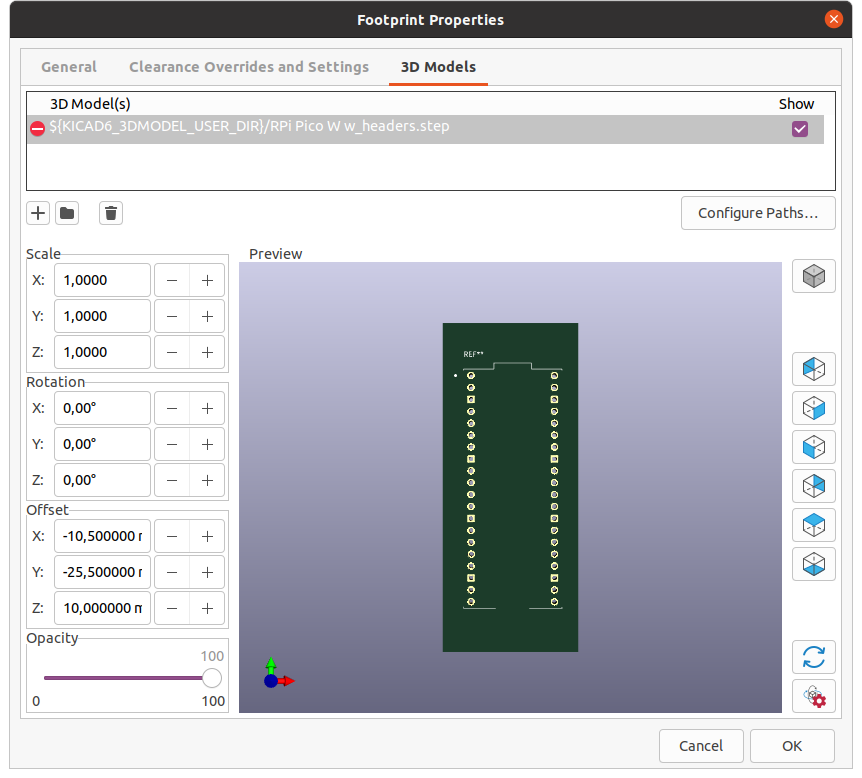Click the Offset Y input field

tap(102, 572)
